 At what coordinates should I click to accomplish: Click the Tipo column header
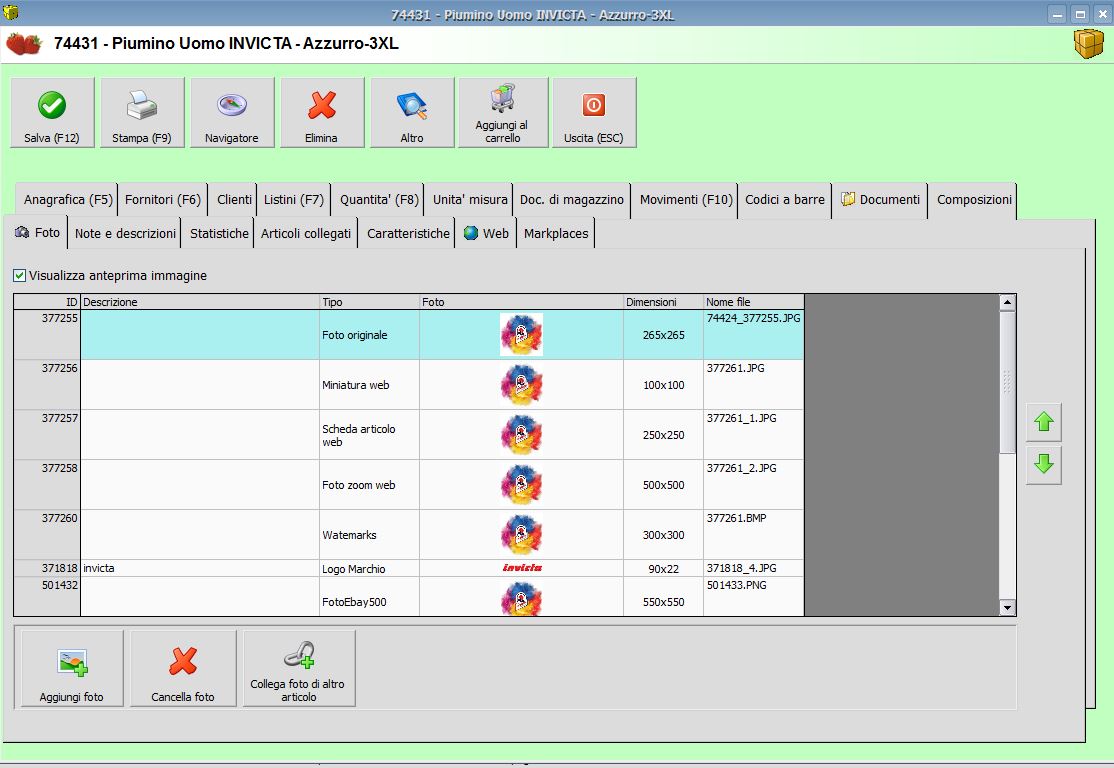click(369, 302)
